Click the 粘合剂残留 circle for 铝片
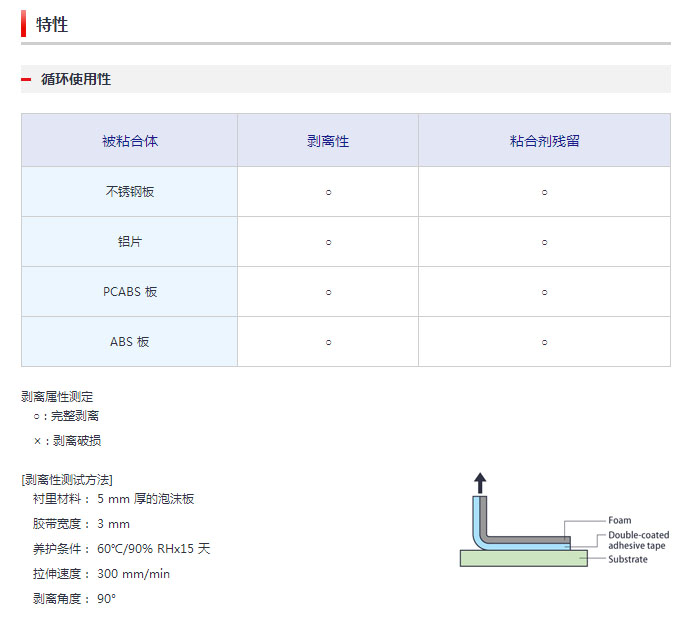Viewport: 694px width, 620px height. point(544,242)
